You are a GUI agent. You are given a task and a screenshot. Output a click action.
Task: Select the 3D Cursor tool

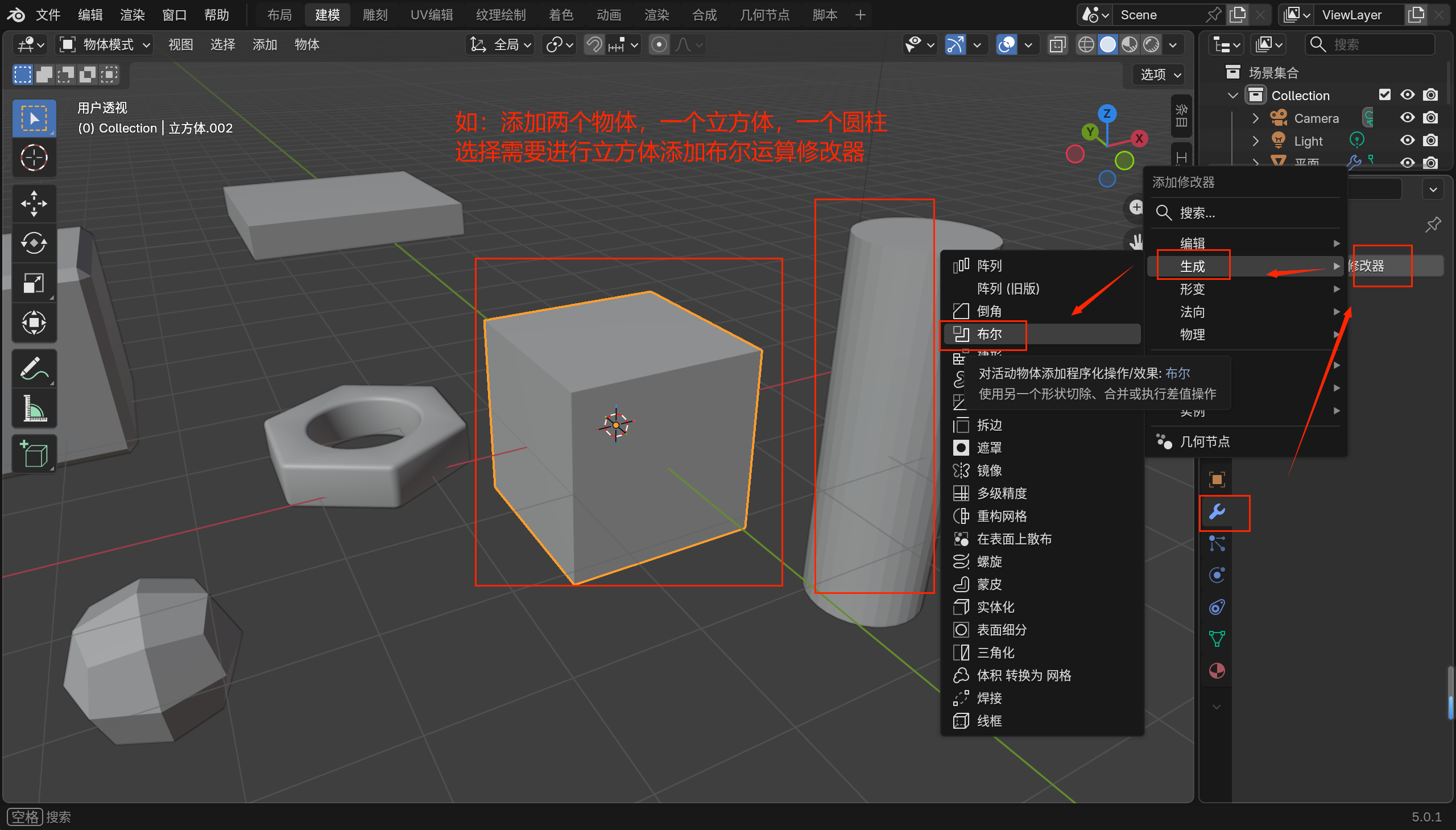coord(34,158)
